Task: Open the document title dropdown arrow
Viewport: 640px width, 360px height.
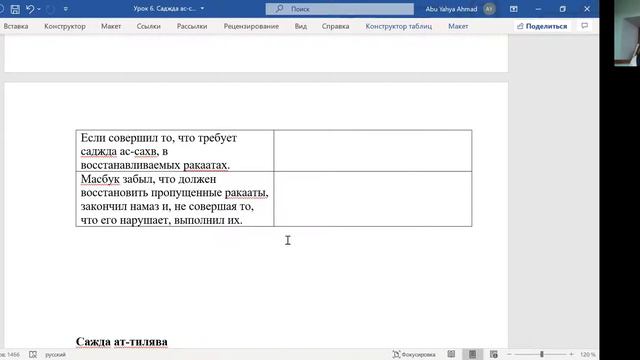Action: (x=202, y=9)
